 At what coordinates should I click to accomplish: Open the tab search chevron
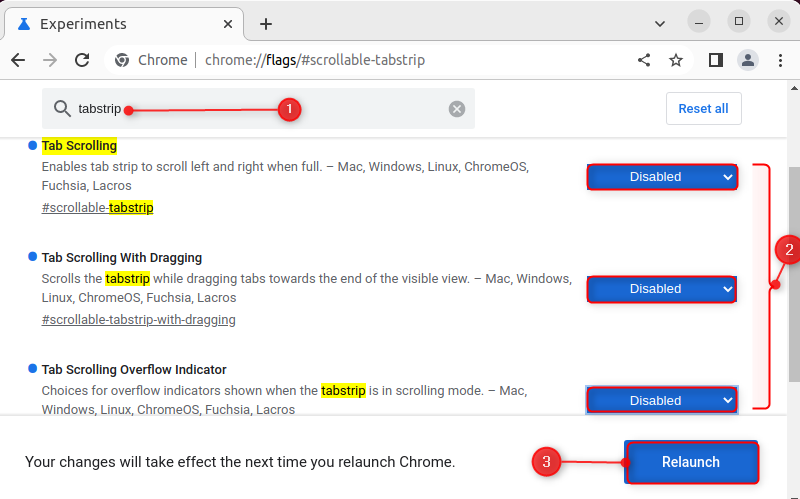660,24
